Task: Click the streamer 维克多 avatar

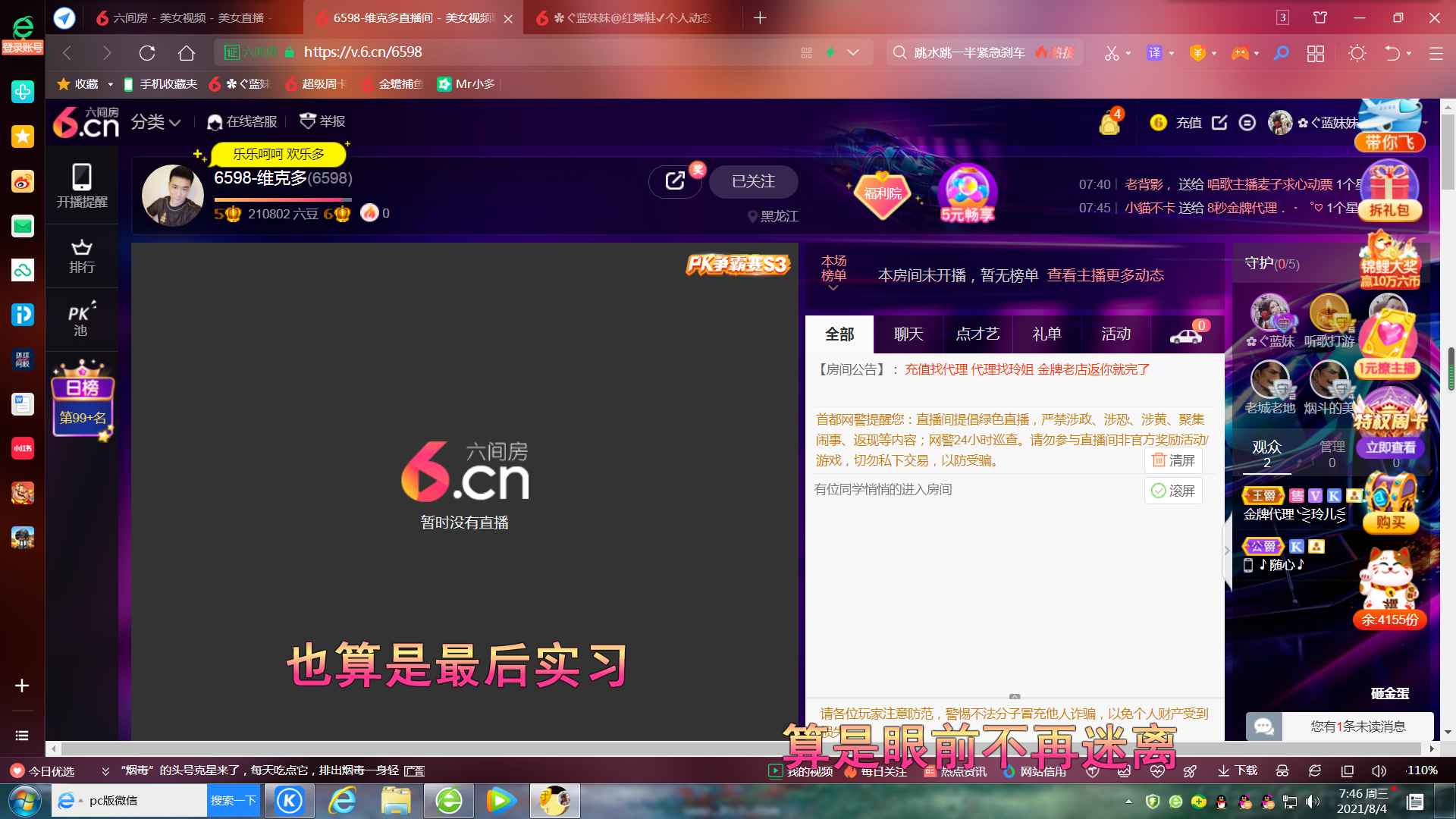Action: tap(173, 195)
